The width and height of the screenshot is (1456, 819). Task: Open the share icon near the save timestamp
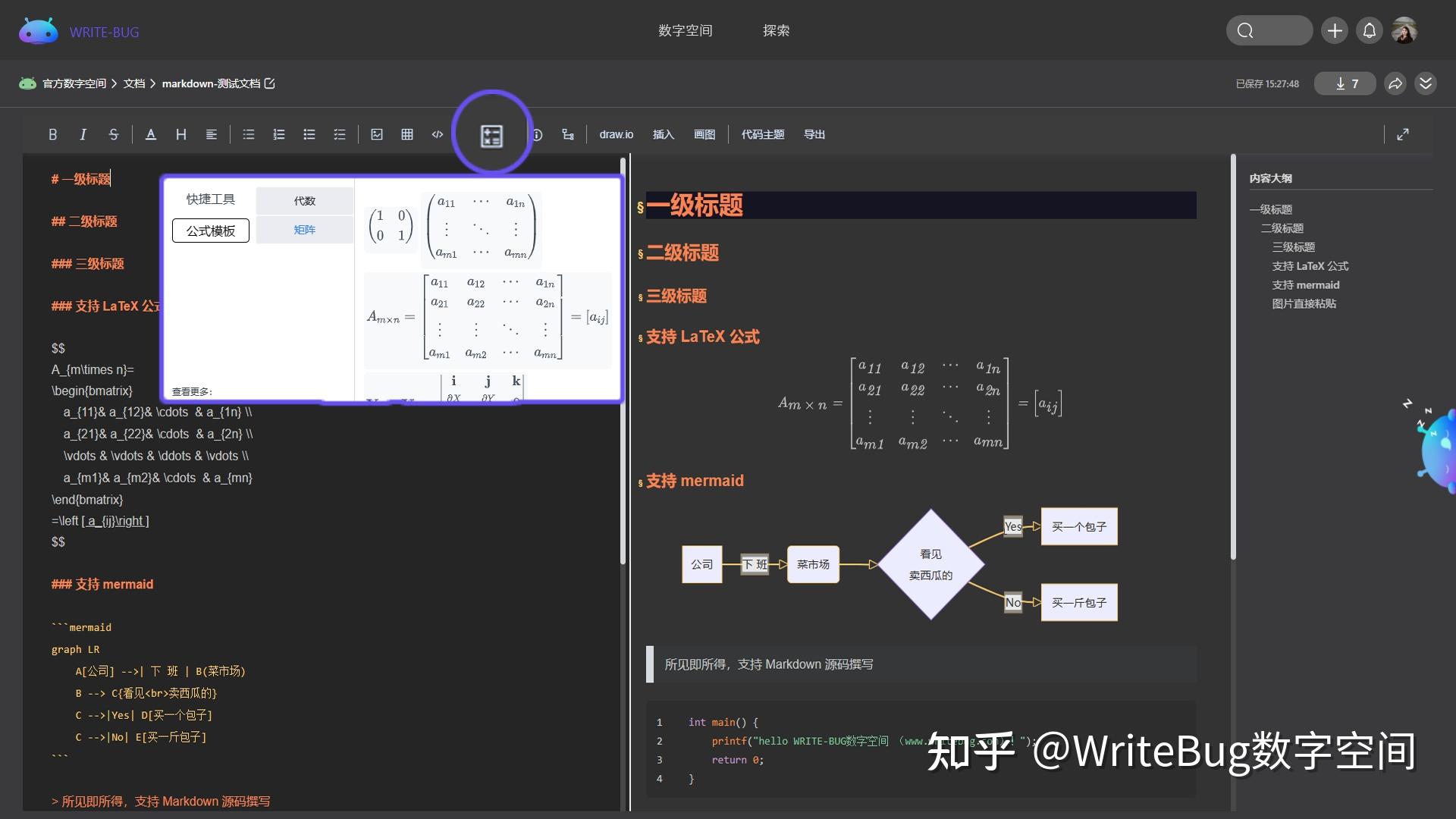click(1395, 83)
